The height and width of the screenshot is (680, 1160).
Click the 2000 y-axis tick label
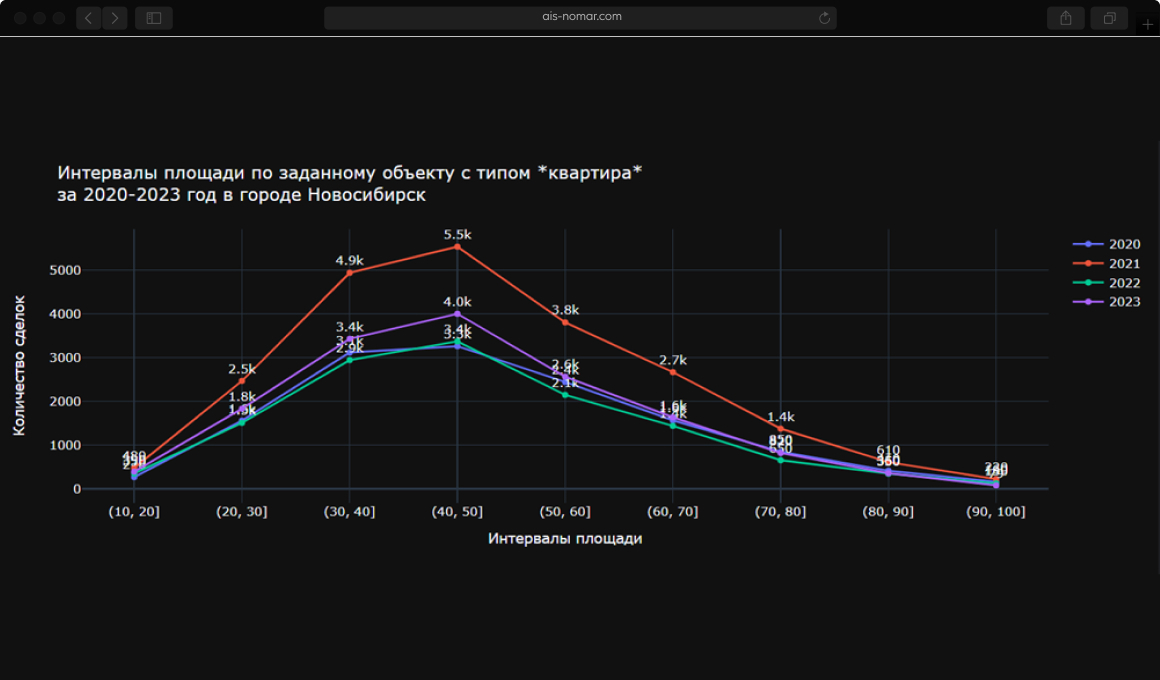click(65, 402)
